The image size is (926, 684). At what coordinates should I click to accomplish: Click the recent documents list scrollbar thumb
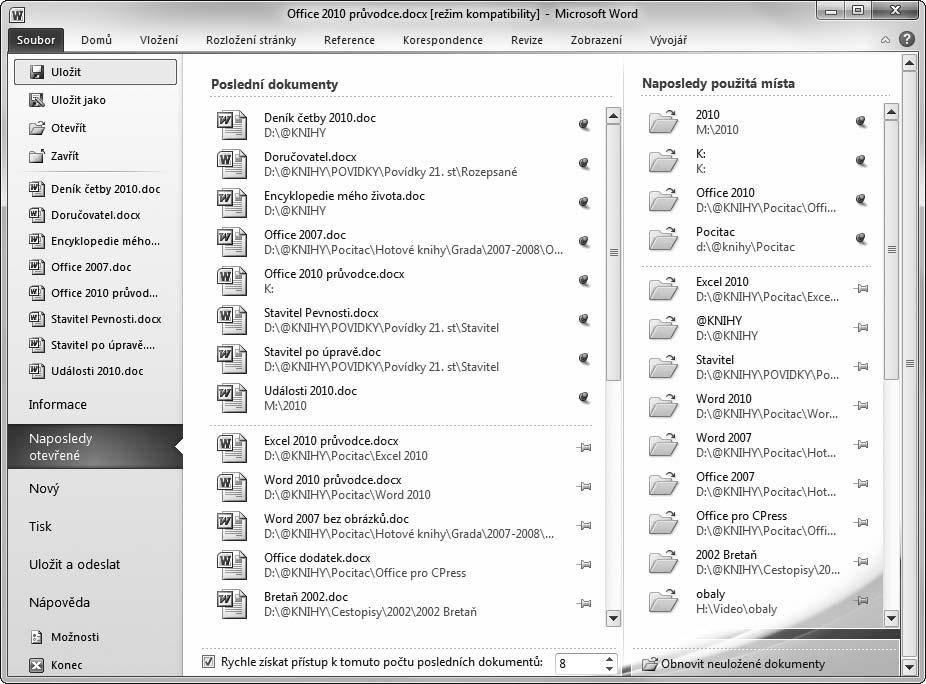click(x=613, y=252)
